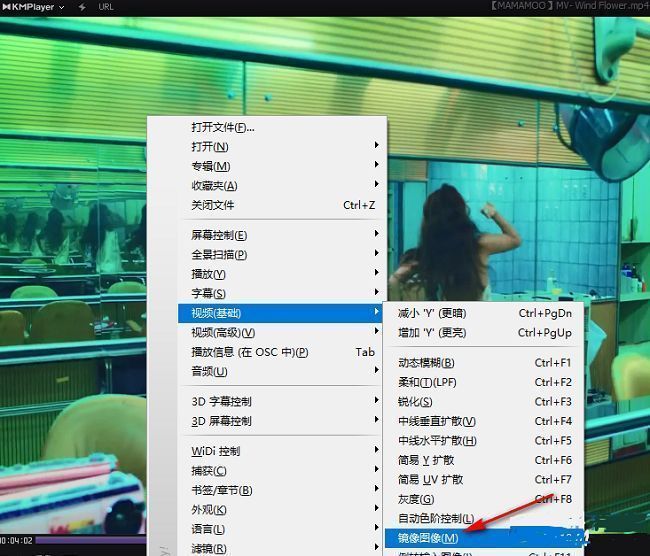The image size is (650, 556).
Task: Toggle 锐化(S) filter
Action: click(484, 402)
